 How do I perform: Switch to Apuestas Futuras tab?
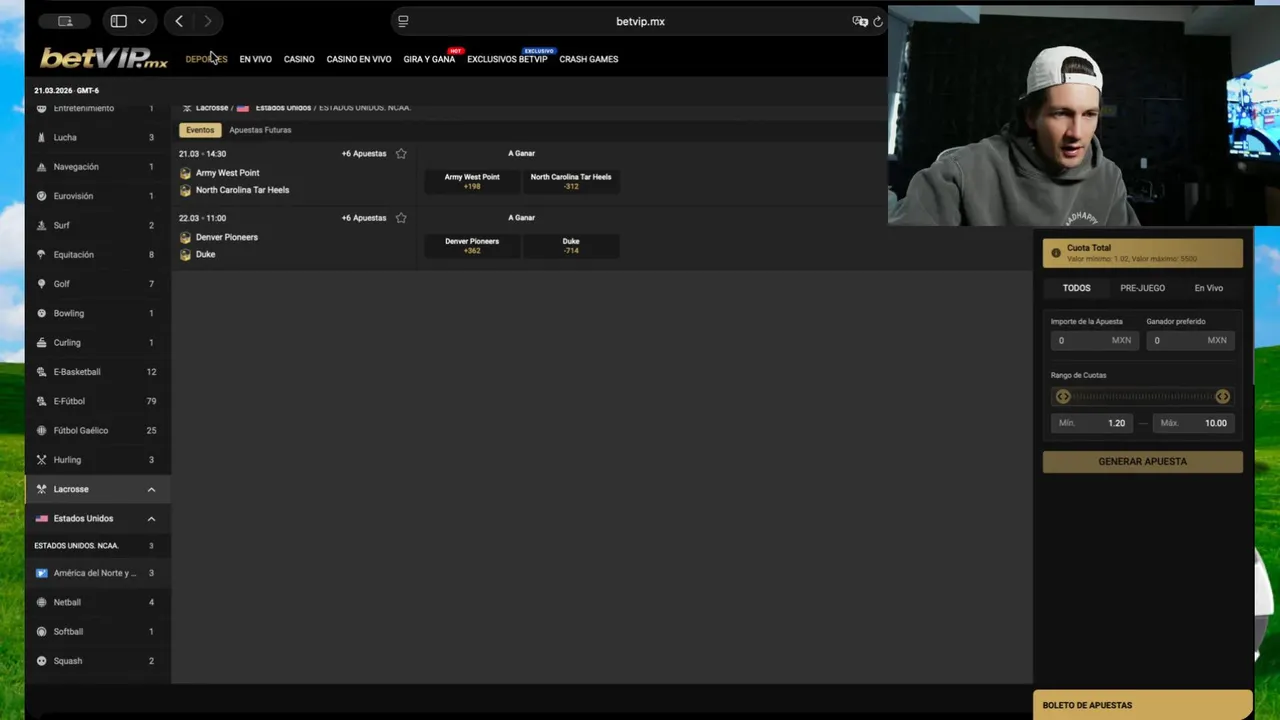(x=260, y=130)
